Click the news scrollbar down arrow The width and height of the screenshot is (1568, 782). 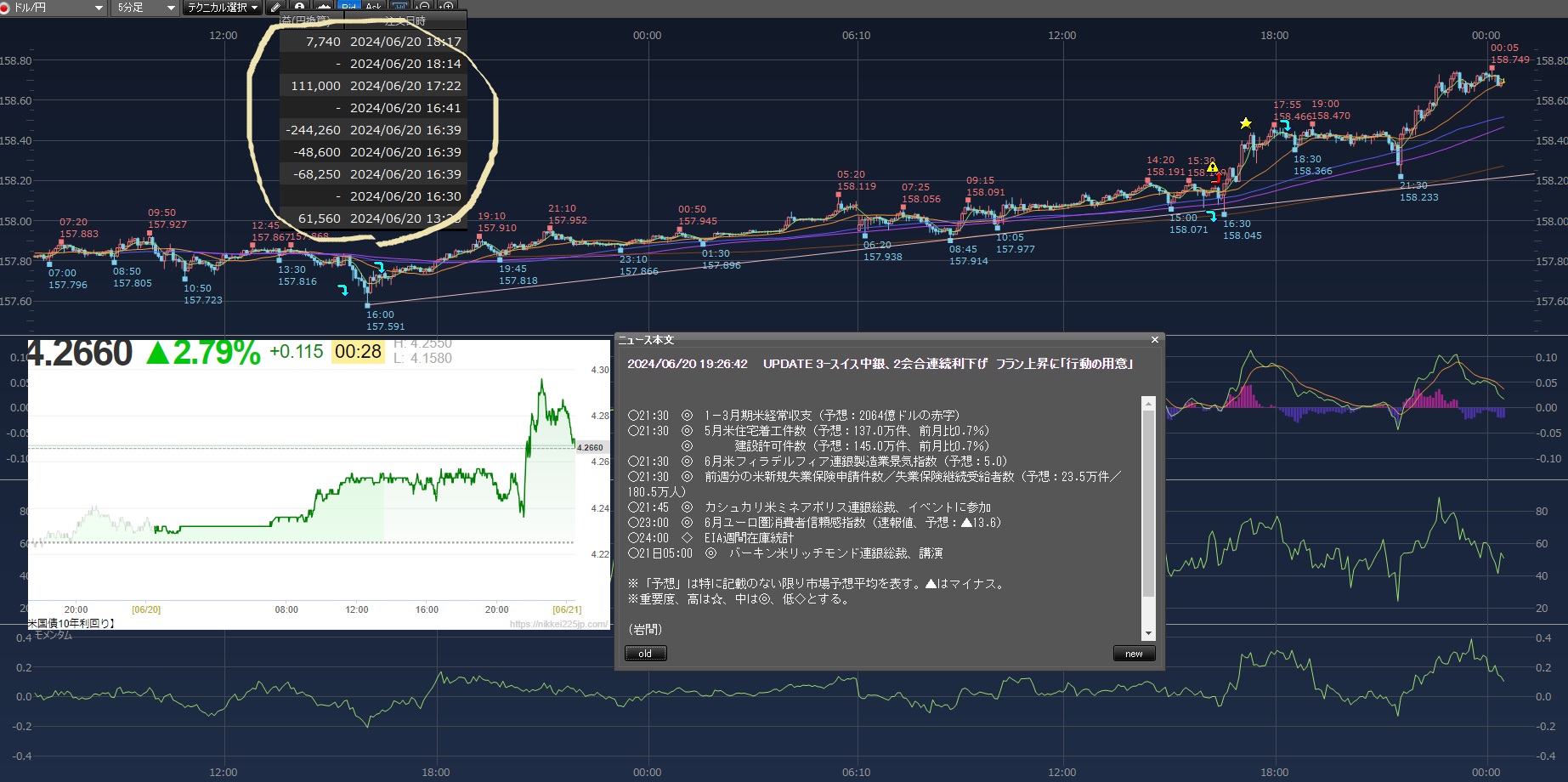point(1148,633)
